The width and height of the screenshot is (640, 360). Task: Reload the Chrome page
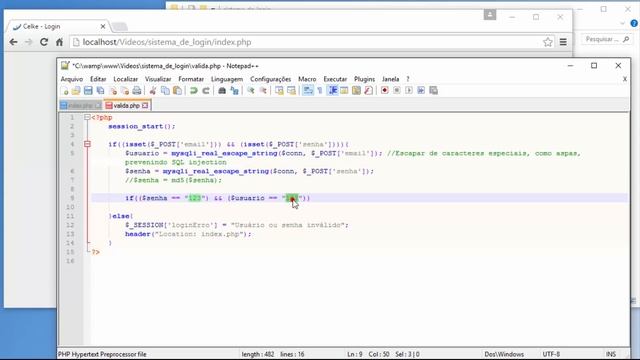click(x=44, y=42)
